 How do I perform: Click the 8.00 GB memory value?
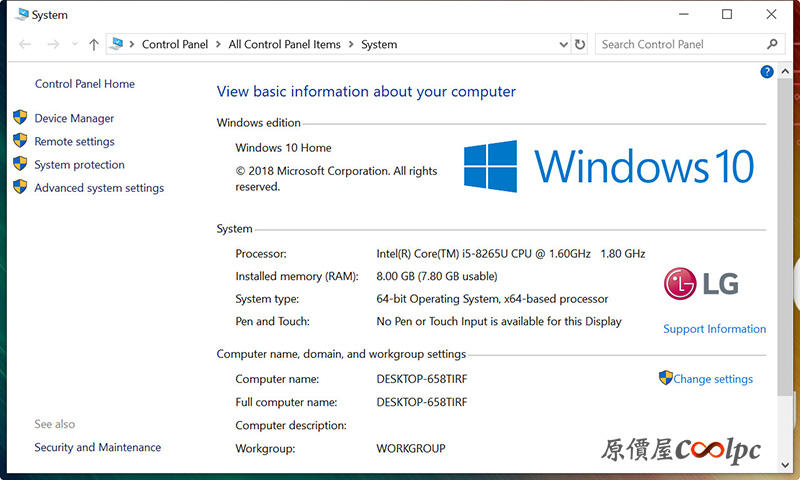(x=437, y=276)
